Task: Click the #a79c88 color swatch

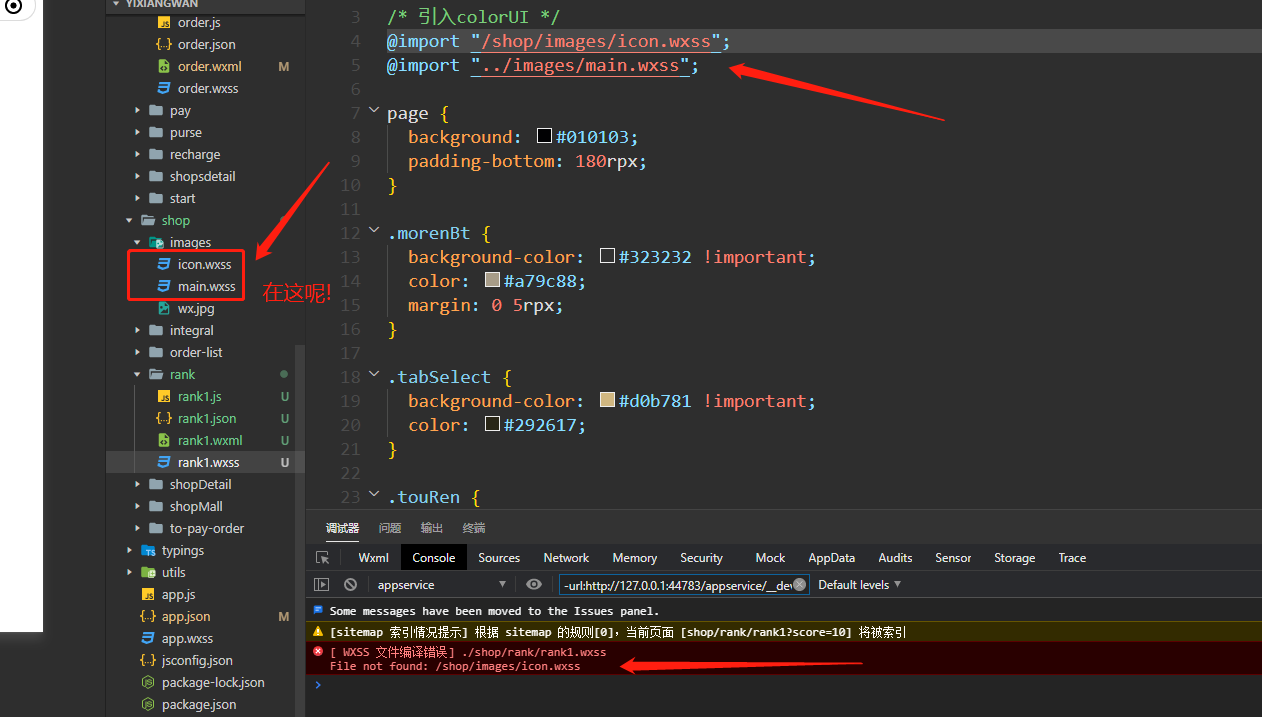Action: (x=492, y=280)
